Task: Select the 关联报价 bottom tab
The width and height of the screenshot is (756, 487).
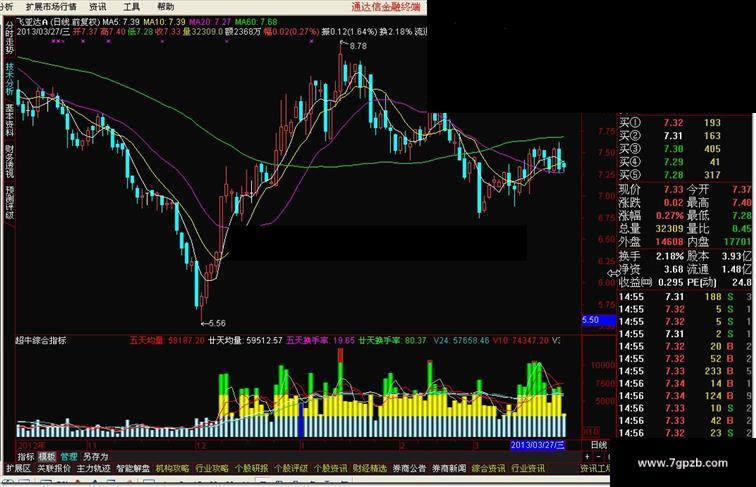Action: (54, 468)
